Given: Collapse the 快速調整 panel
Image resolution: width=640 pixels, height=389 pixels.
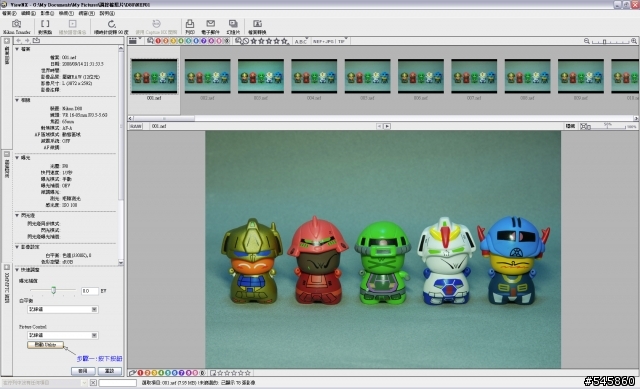Looking at the screenshot, I should 17,270.
